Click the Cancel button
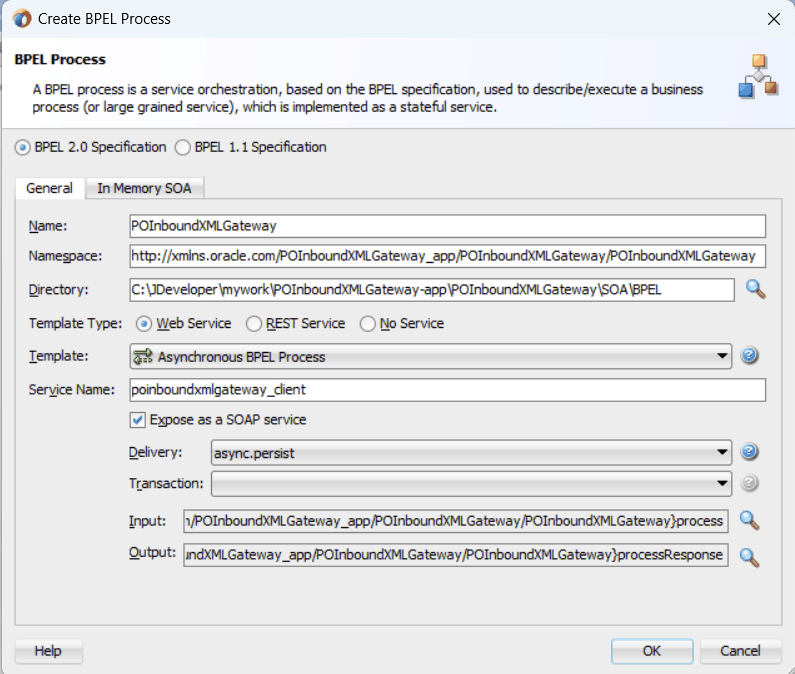795x674 pixels. coord(740,651)
